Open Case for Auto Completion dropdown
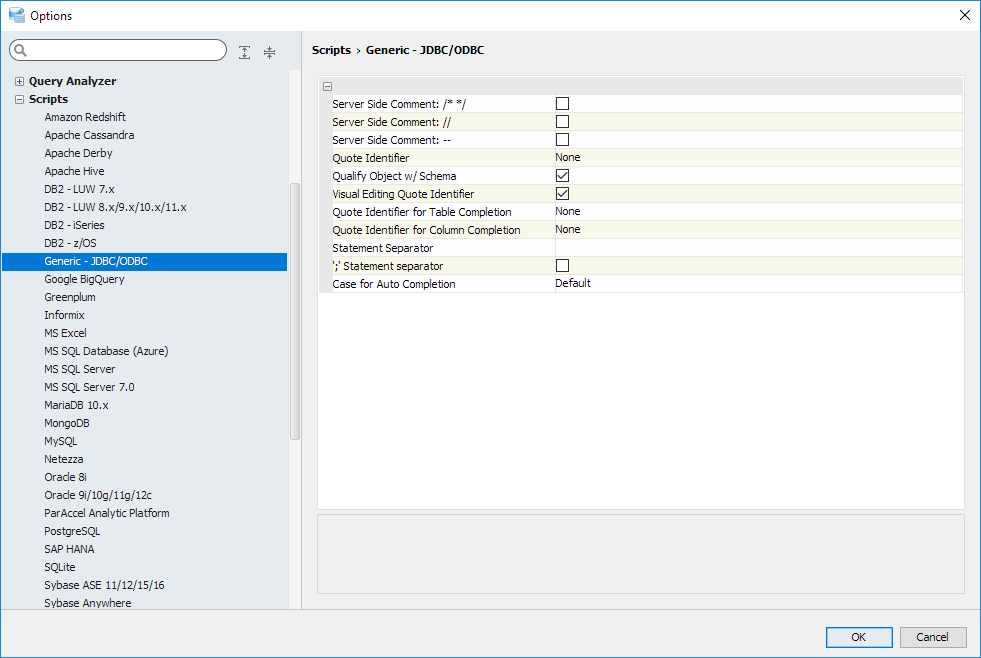 point(756,283)
